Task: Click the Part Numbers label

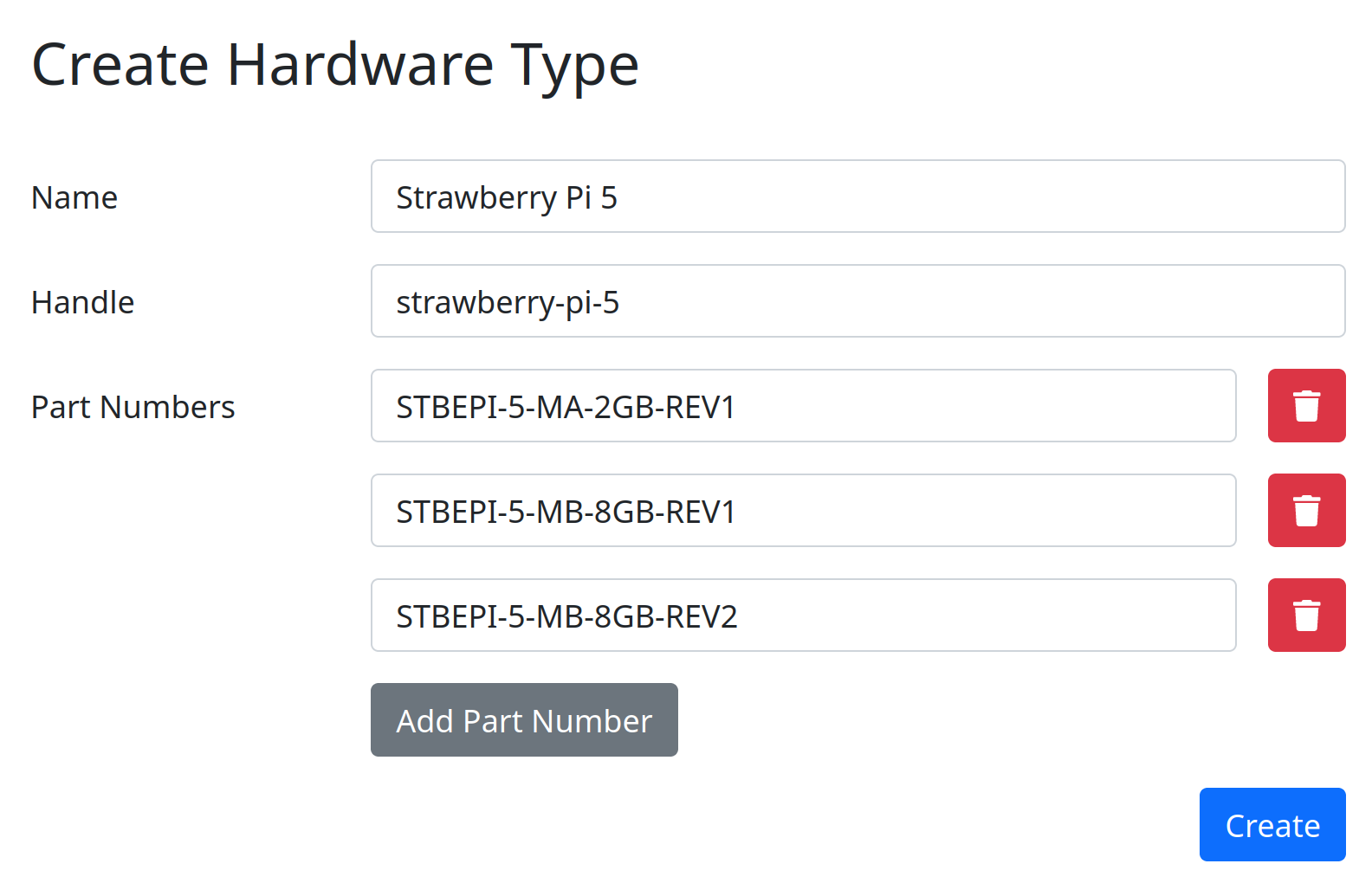Action: pyautogui.click(x=133, y=406)
